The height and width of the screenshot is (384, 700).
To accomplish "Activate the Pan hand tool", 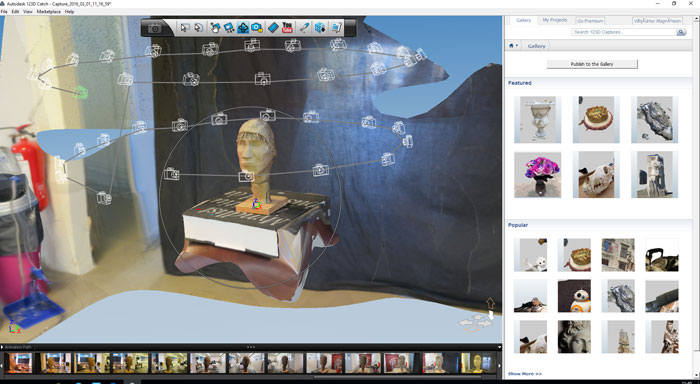I will 215,28.
